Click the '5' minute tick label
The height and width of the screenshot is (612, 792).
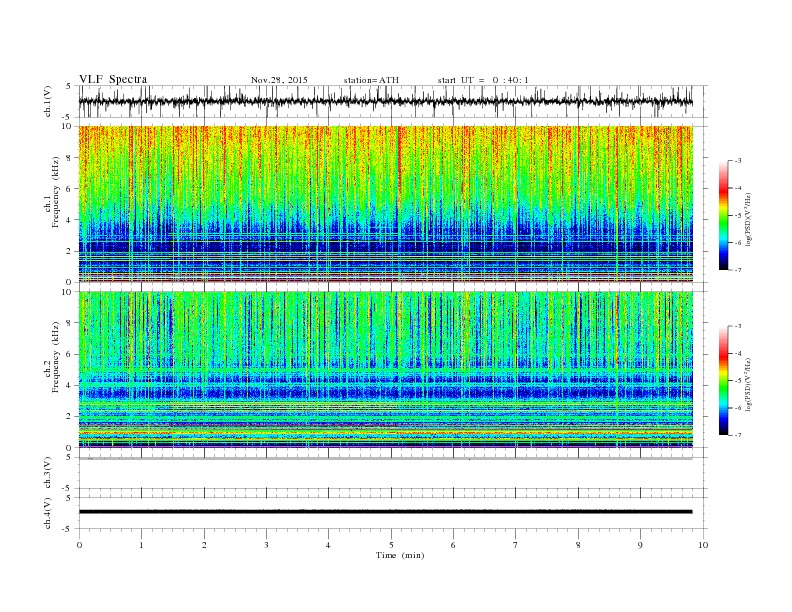pos(391,545)
